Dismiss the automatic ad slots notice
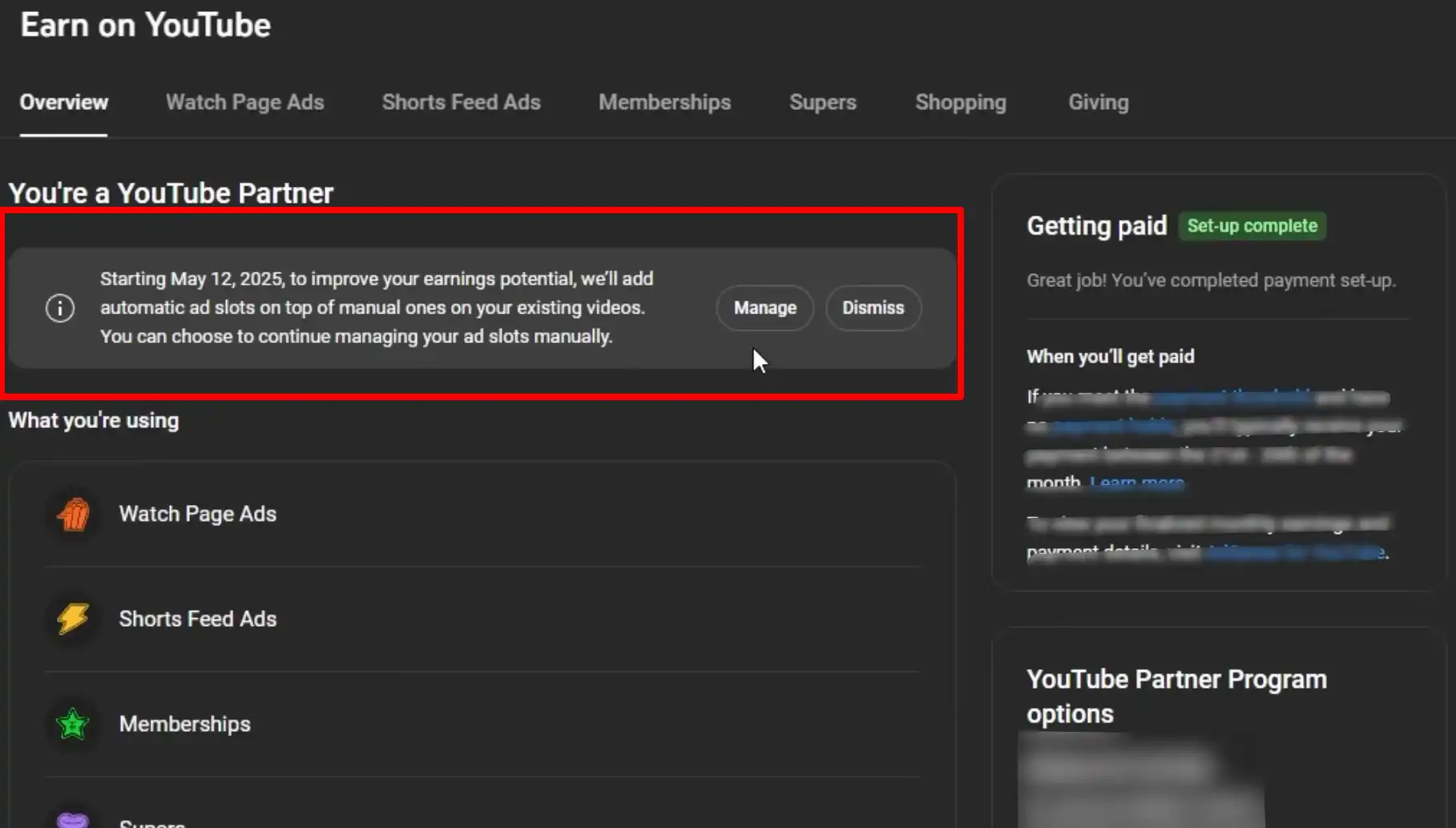The image size is (1456, 828). tap(873, 308)
